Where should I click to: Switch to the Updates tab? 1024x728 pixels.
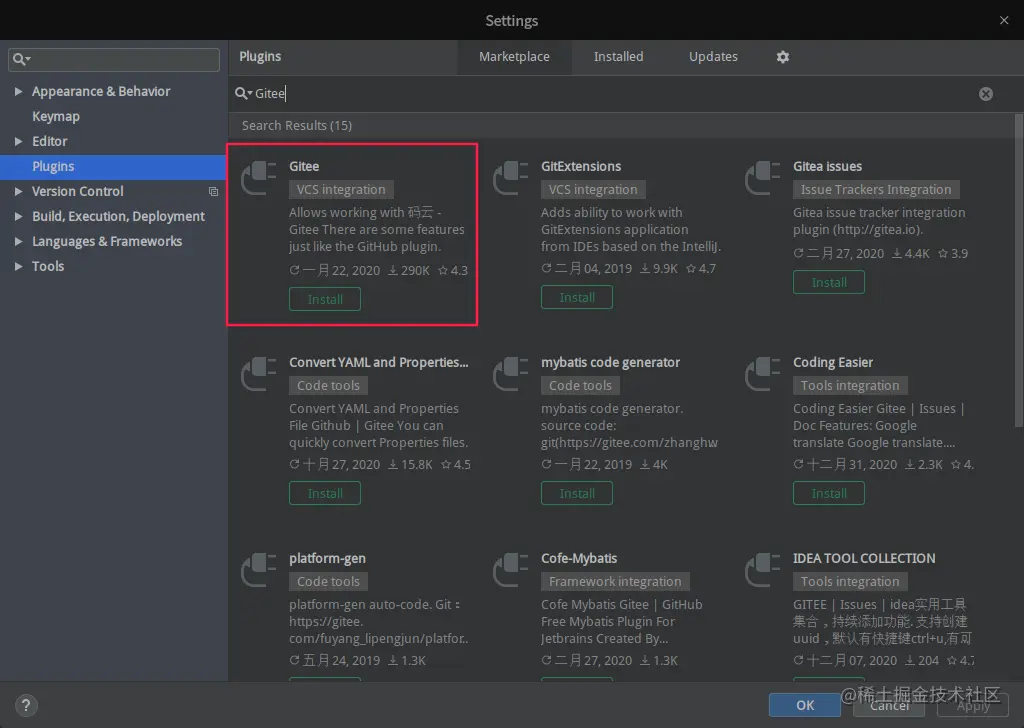click(713, 57)
